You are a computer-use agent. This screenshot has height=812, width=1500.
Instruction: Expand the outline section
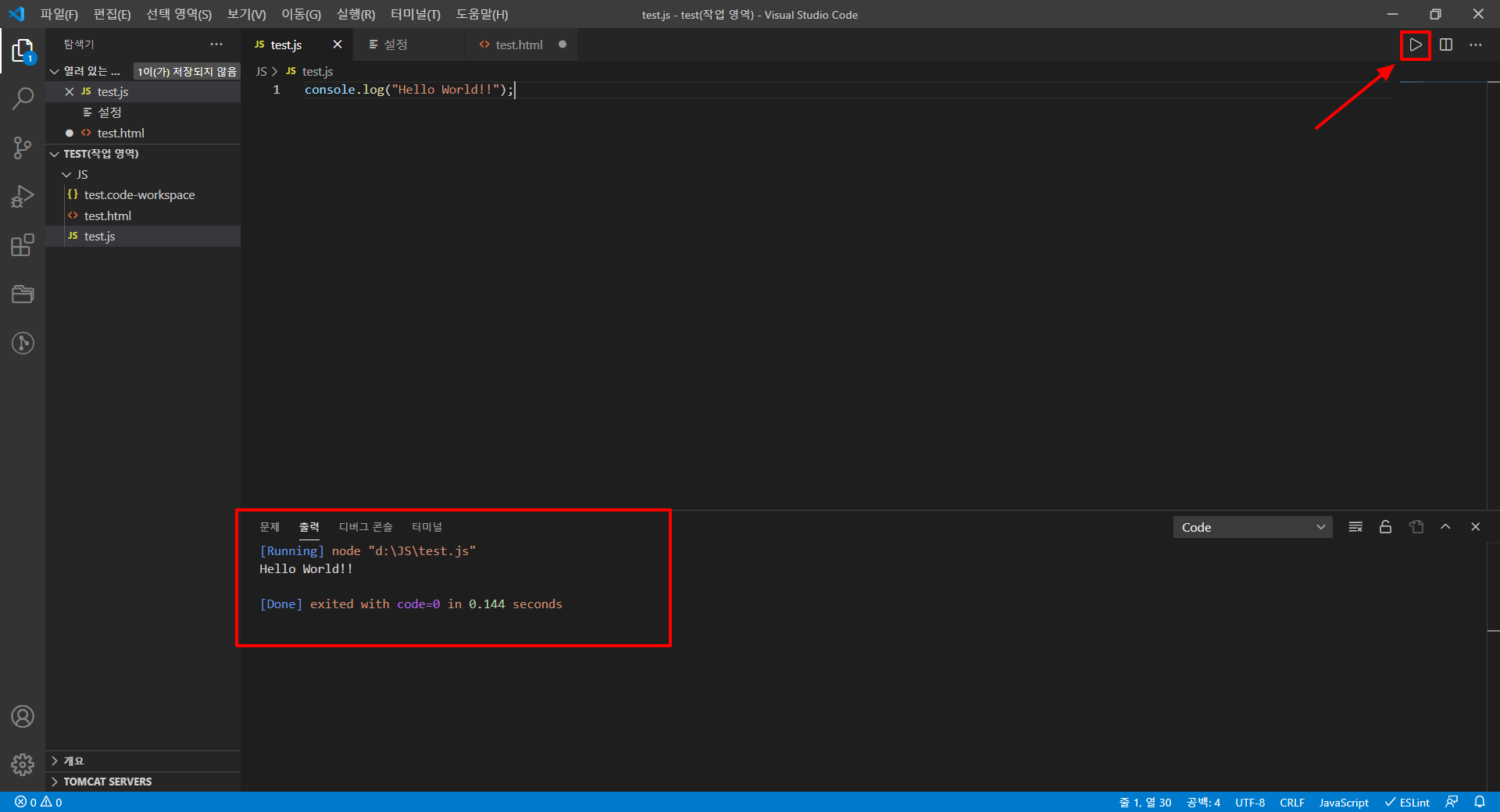click(143, 760)
